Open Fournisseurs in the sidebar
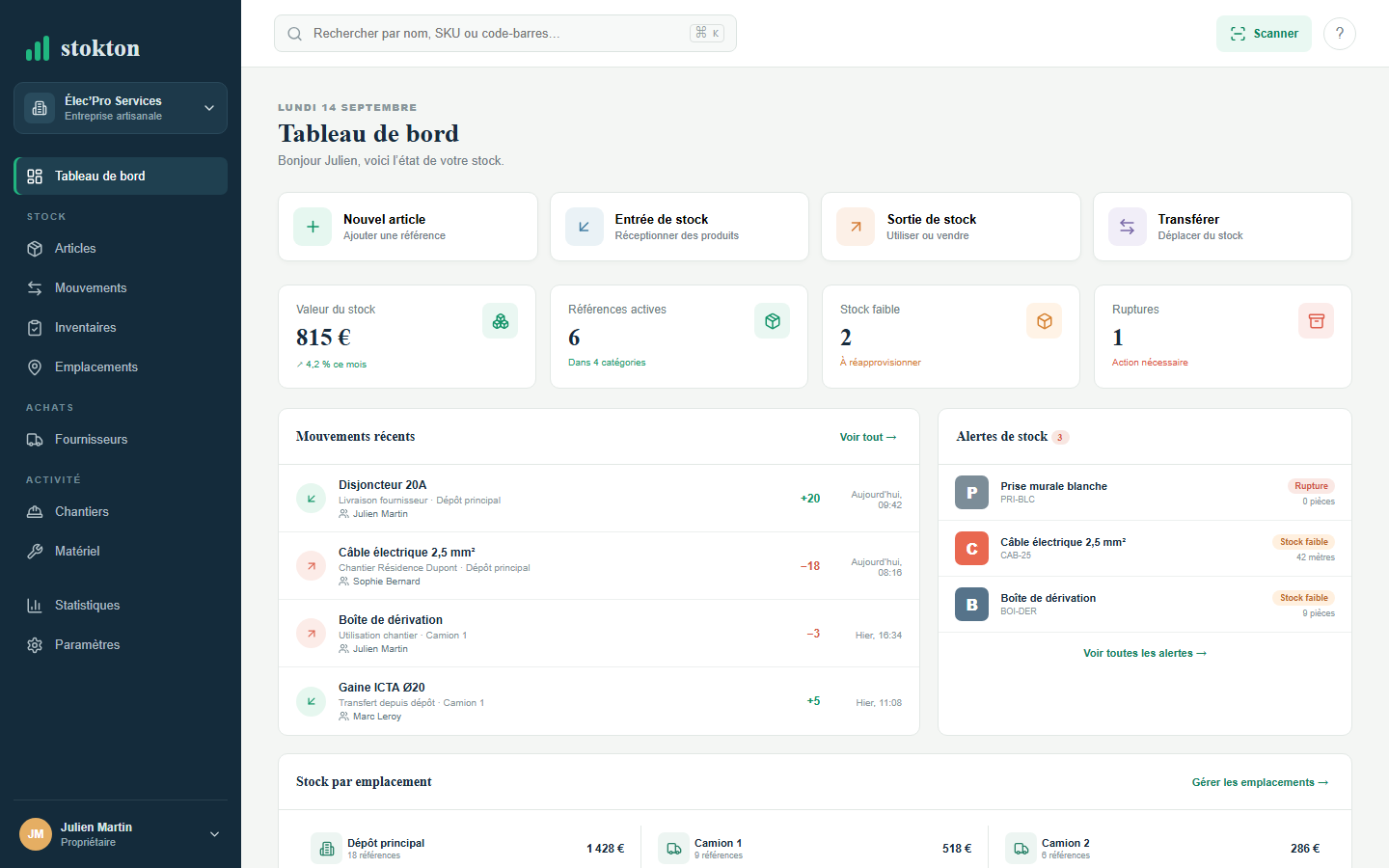Screen dimensions: 1389x868 (121, 440)
